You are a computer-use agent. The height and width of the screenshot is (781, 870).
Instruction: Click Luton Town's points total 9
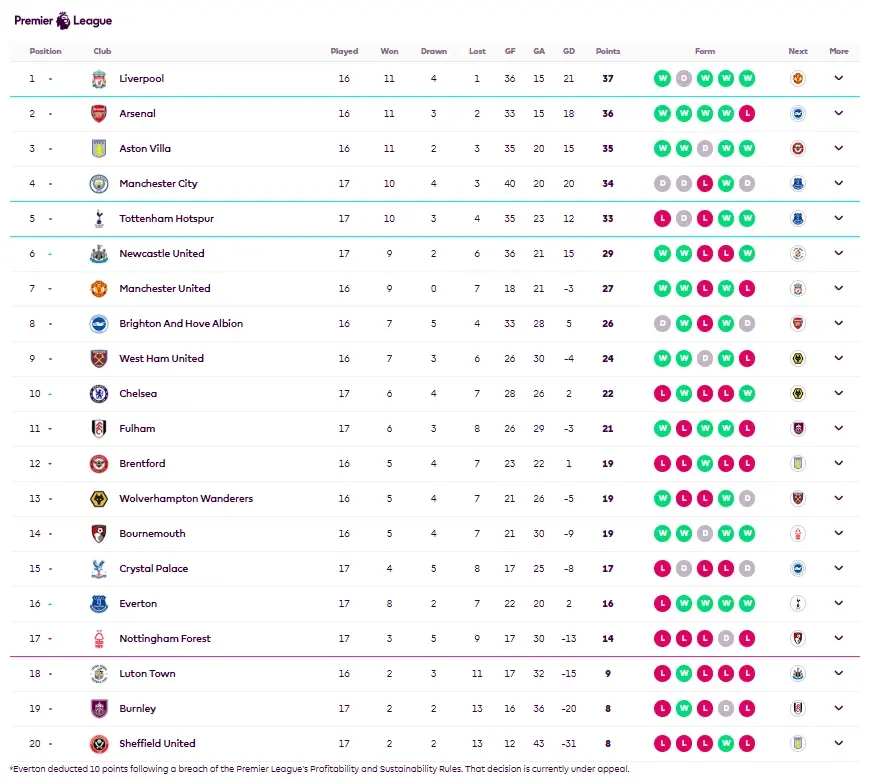point(608,673)
